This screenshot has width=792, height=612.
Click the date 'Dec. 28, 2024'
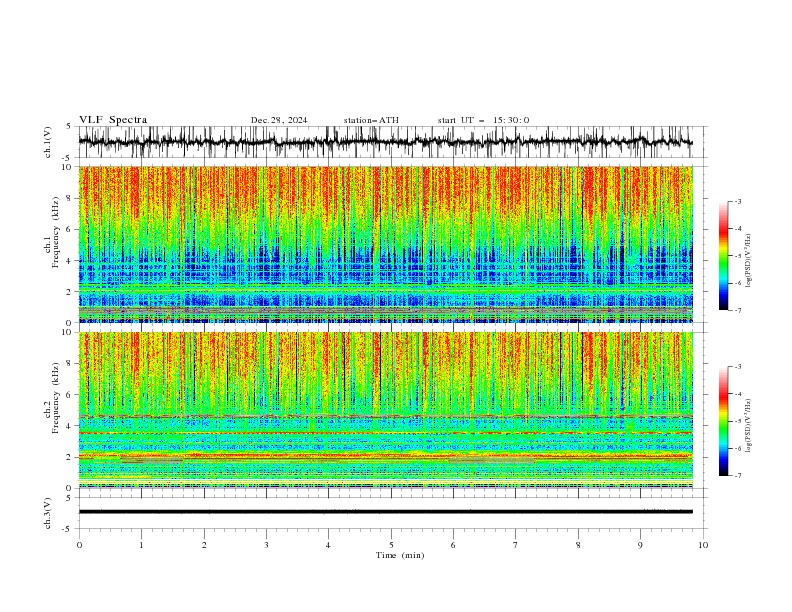(279, 120)
